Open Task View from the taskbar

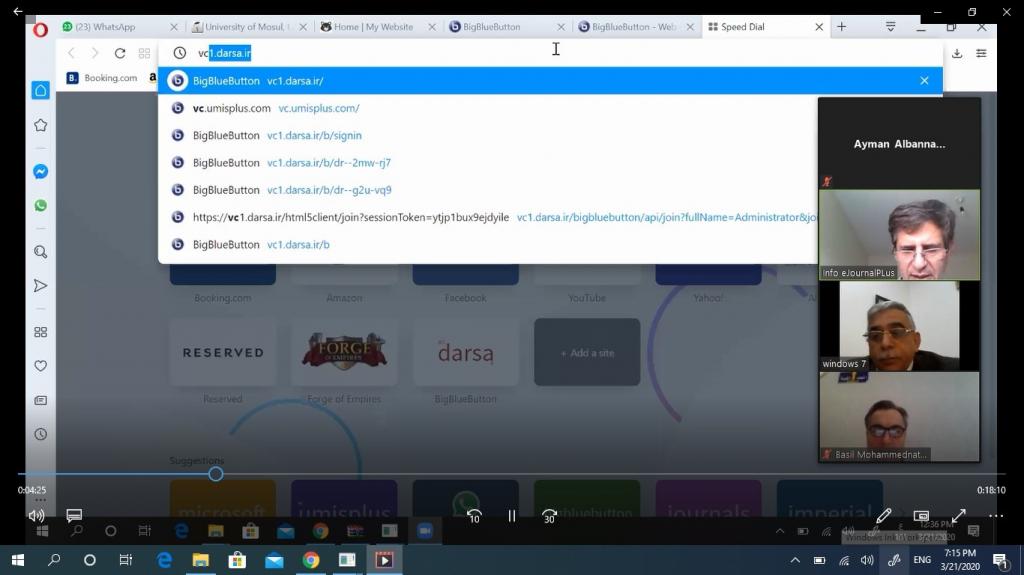126,560
